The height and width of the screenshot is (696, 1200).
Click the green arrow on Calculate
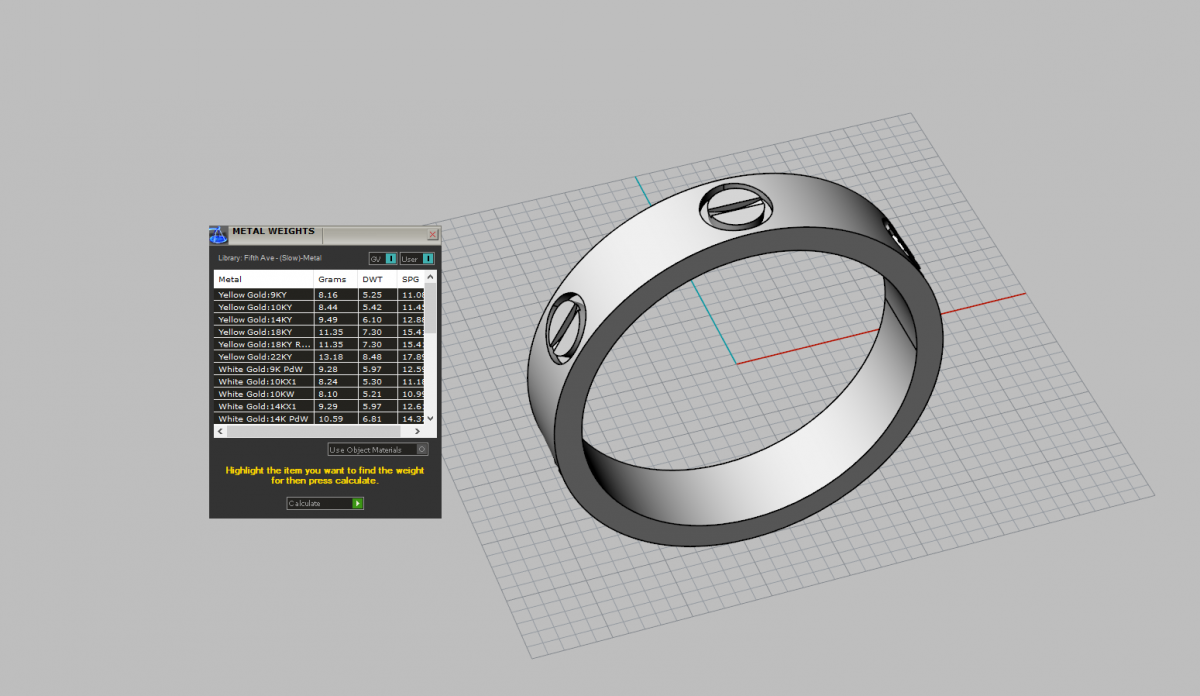358,503
